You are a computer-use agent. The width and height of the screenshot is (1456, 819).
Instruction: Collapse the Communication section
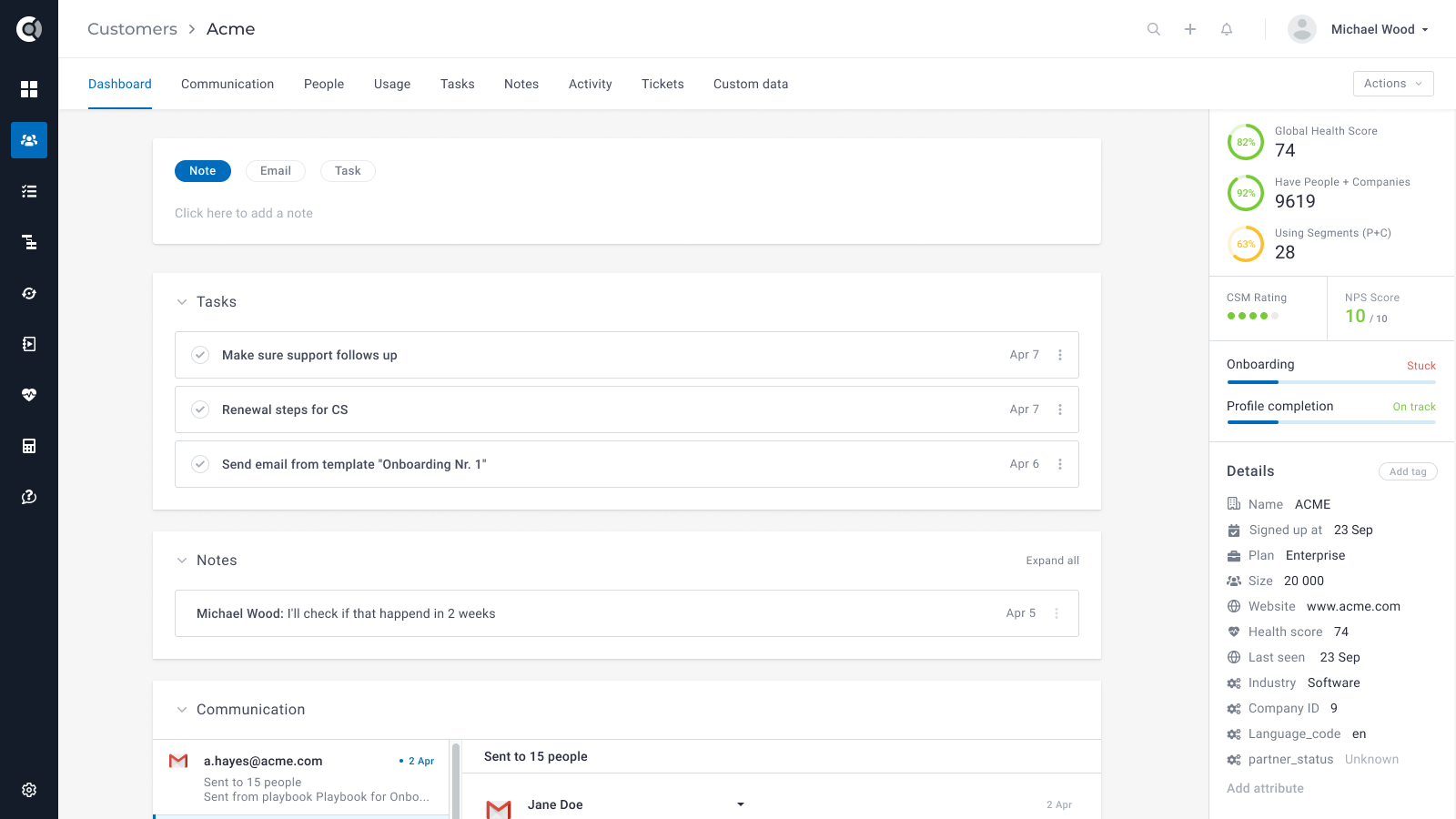(x=182, y=710)
